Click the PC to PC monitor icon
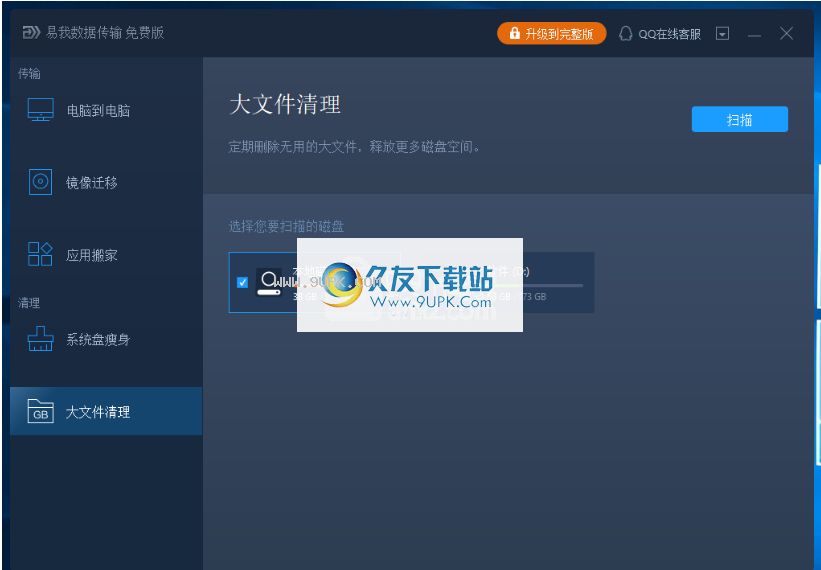The image size is (821, 570). [40, 110]
